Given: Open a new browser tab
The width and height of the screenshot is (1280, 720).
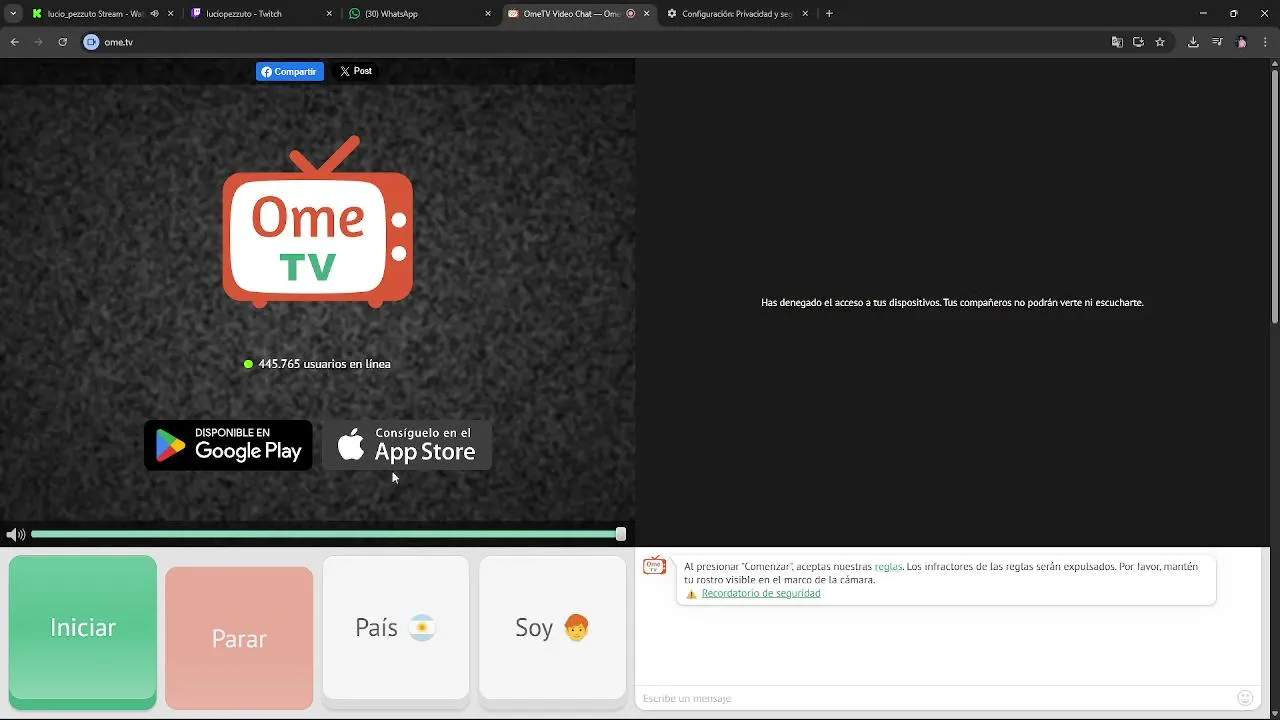Looking at the screenshot, I should coord(829,14).
